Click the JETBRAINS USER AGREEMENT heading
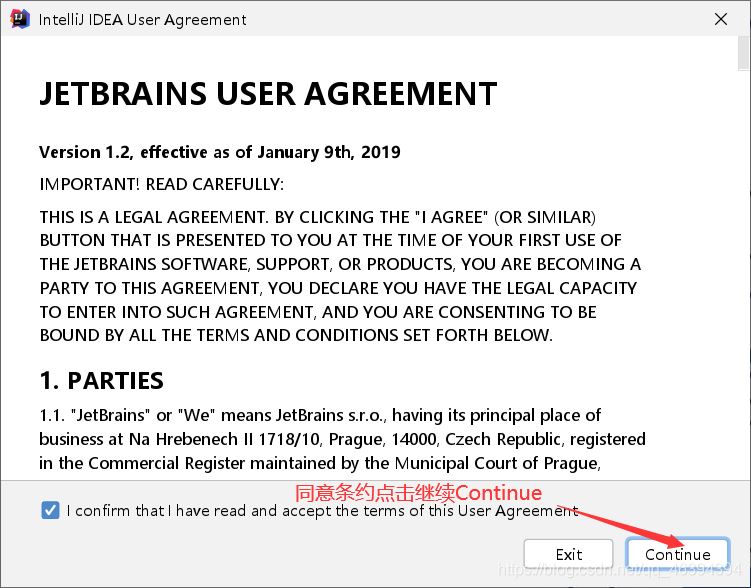 coord(268,93)
